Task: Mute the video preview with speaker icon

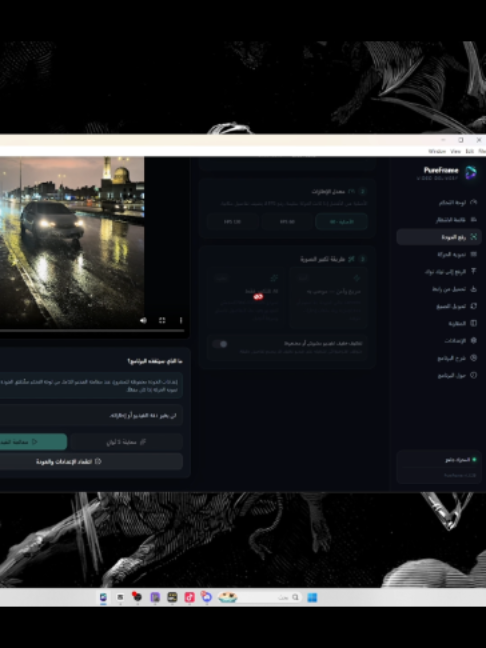Action: coord(143,320)
